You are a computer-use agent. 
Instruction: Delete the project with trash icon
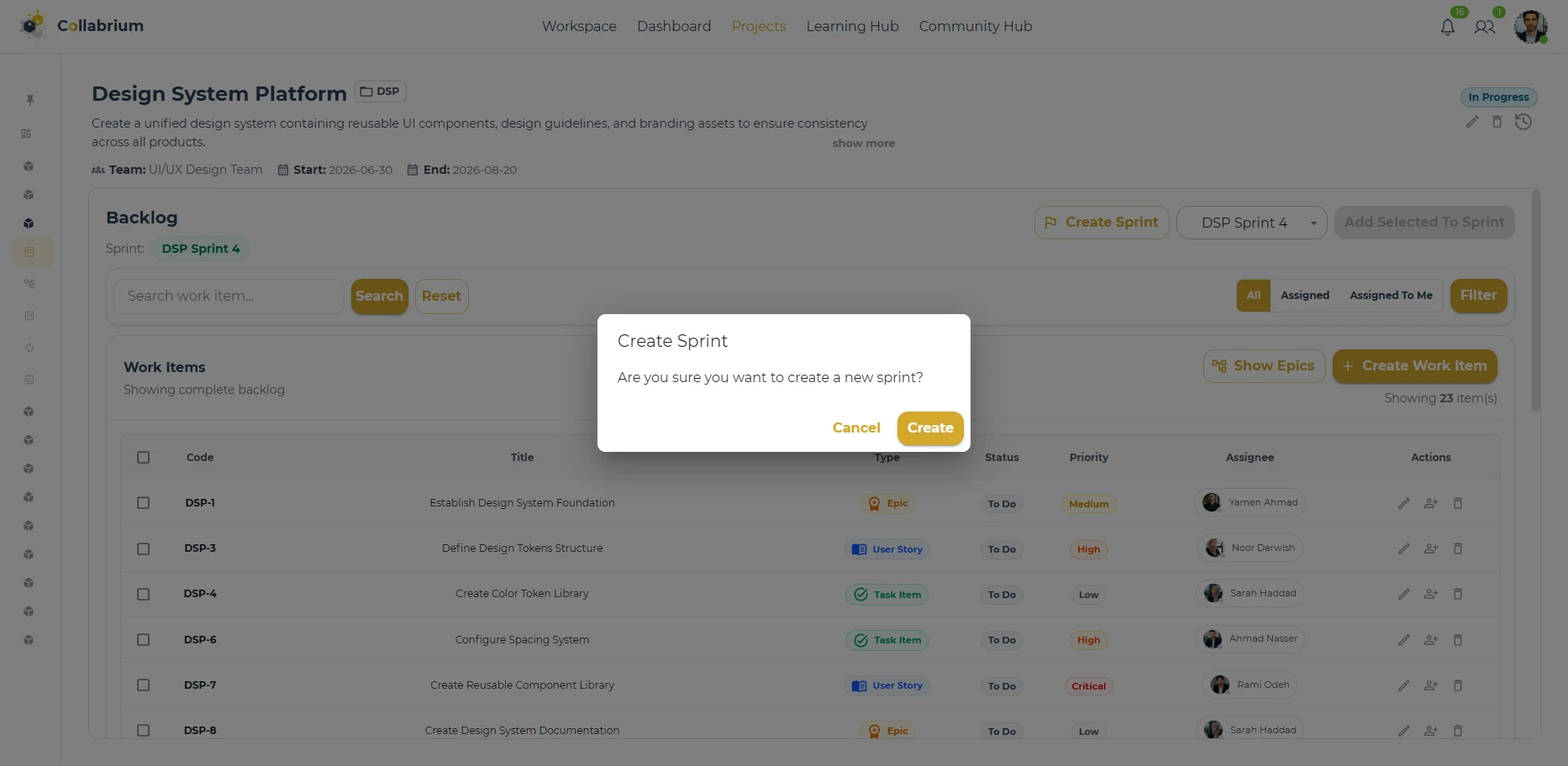(1497, 122)
